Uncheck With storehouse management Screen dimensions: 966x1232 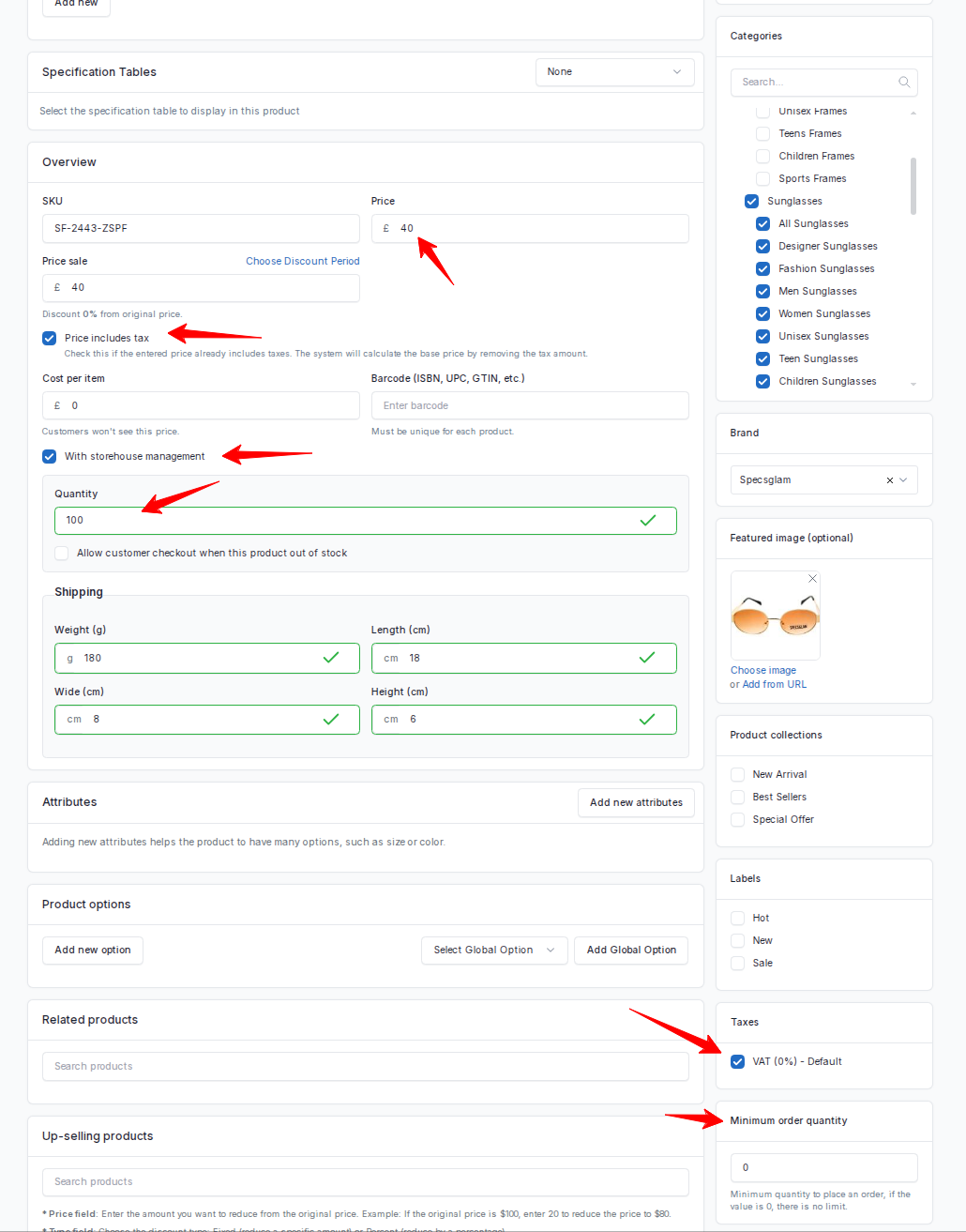pyautogui.click(x=50, y=457)
